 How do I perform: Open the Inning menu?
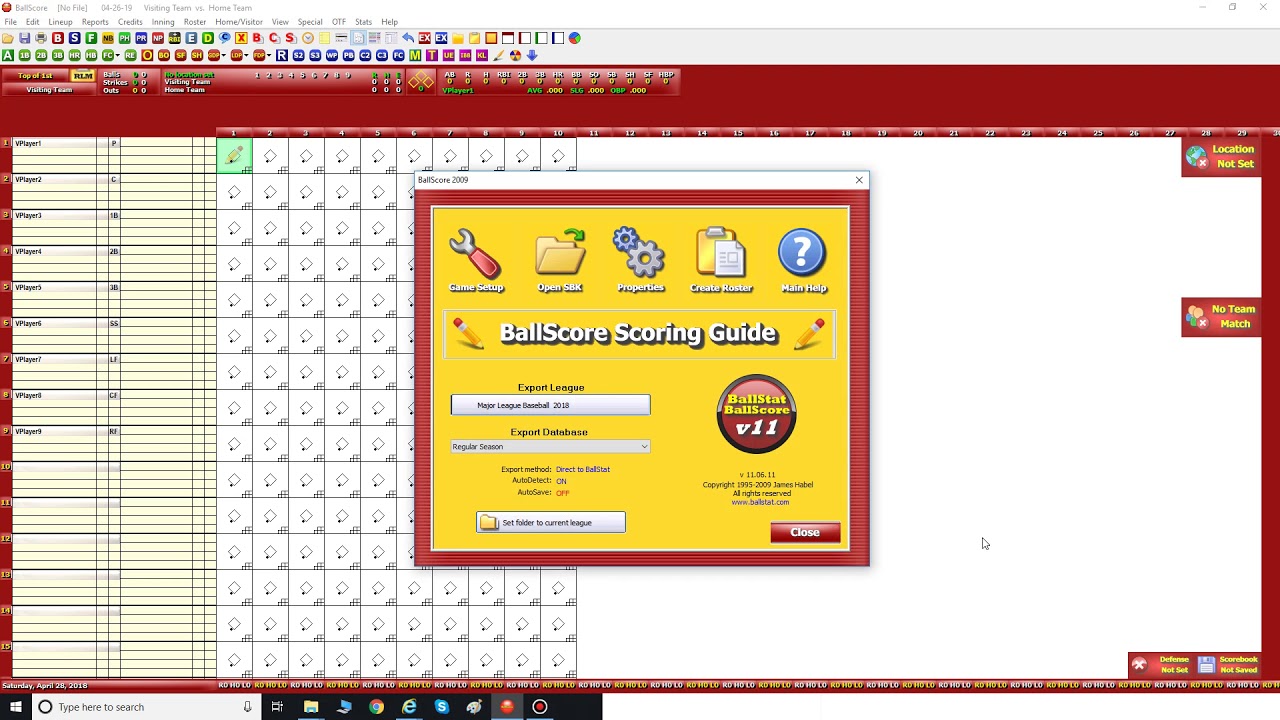163,22
